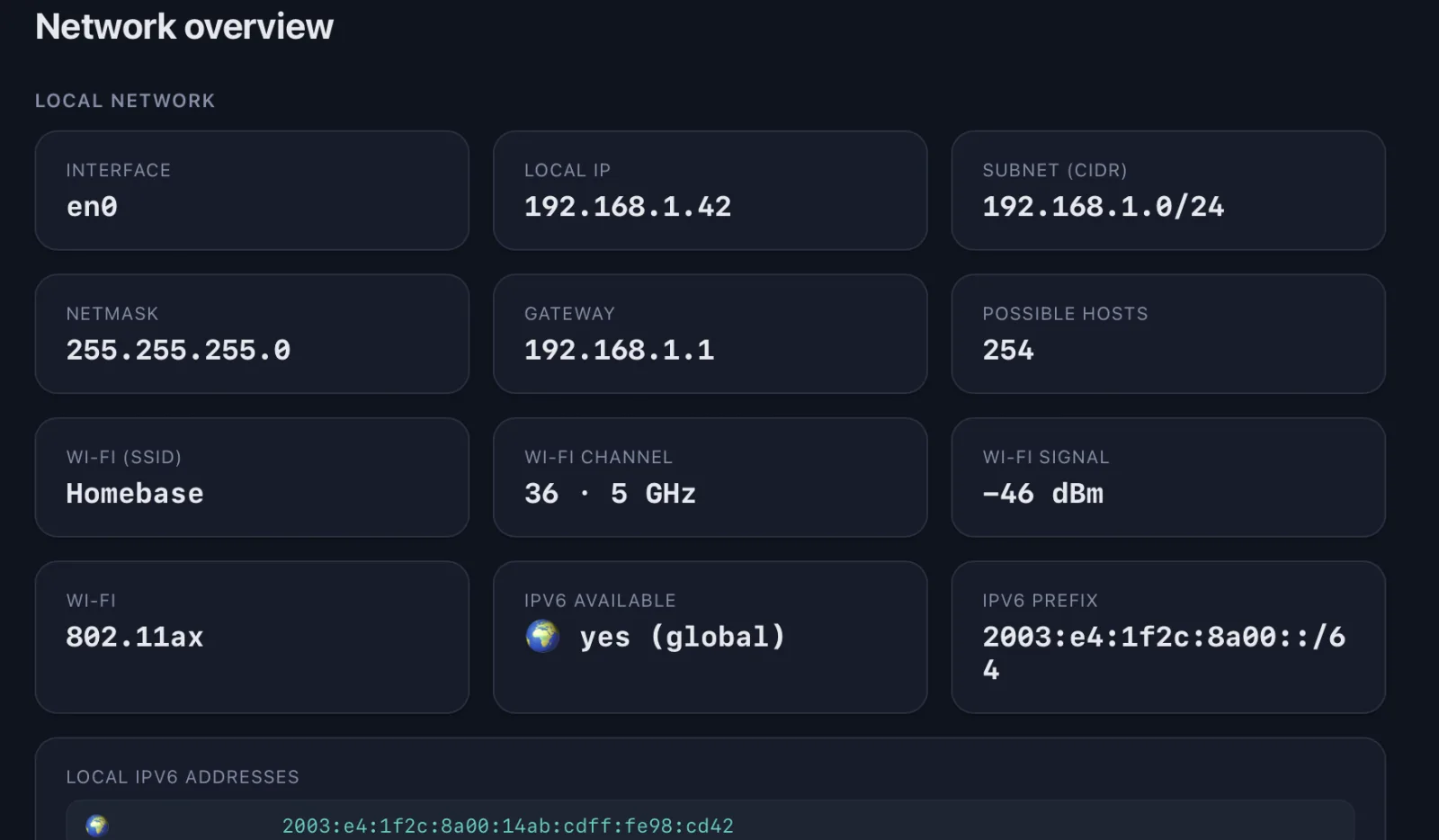Select the subnet value '192.168.1.0/24'
This screenshot has width=1439, height=840.
(x=1104, y=207)
